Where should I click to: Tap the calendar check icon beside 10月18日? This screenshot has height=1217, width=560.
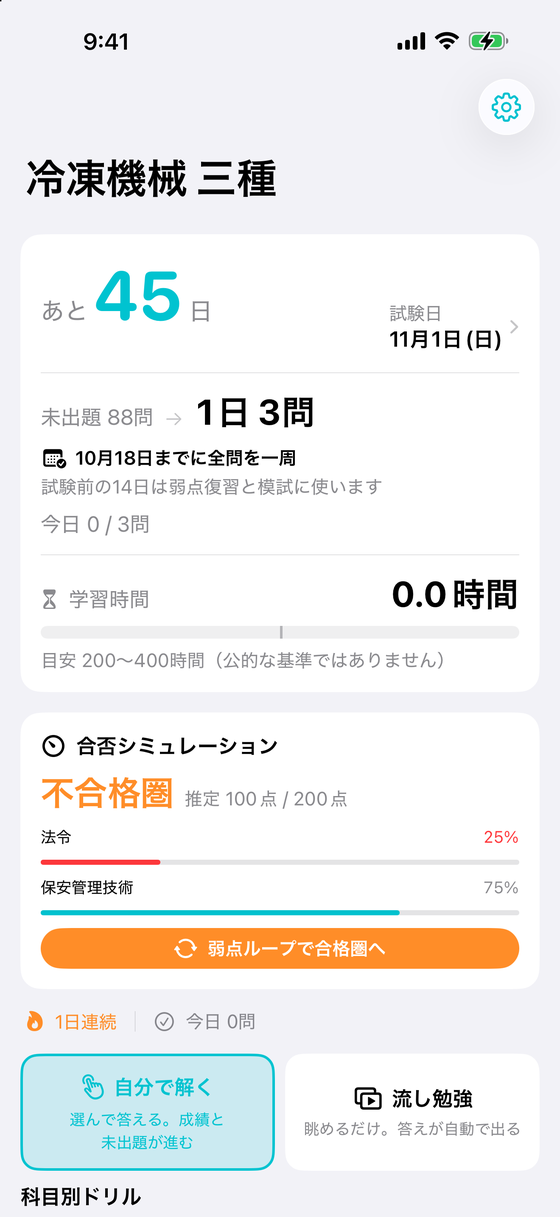tap(54, 459)
